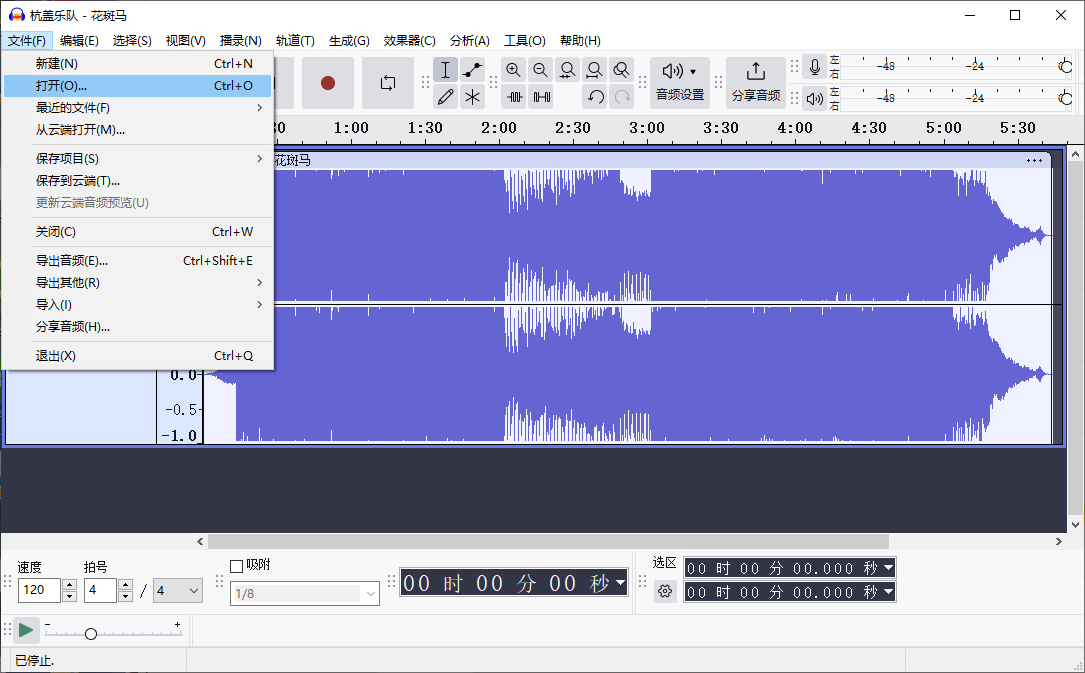This screenshot has height=673, width=1085.
Task: Click the 速度 tempo input field showing 120
Action: point(41,590)
